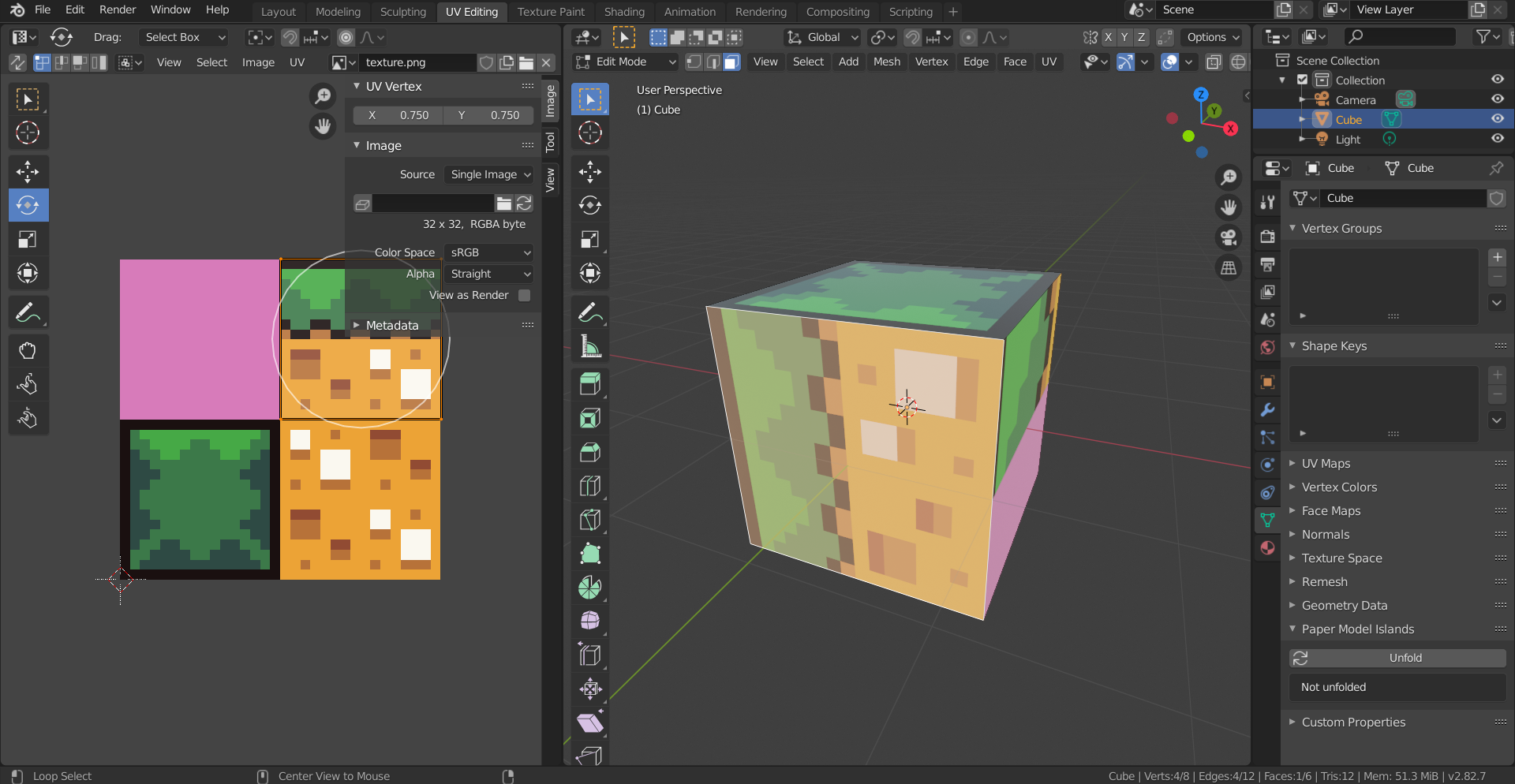Viewport: 1515px width, 784px height.
Task: Activate the Extrude Region tool
Action: pyautogui.click(x=590, y=385)
